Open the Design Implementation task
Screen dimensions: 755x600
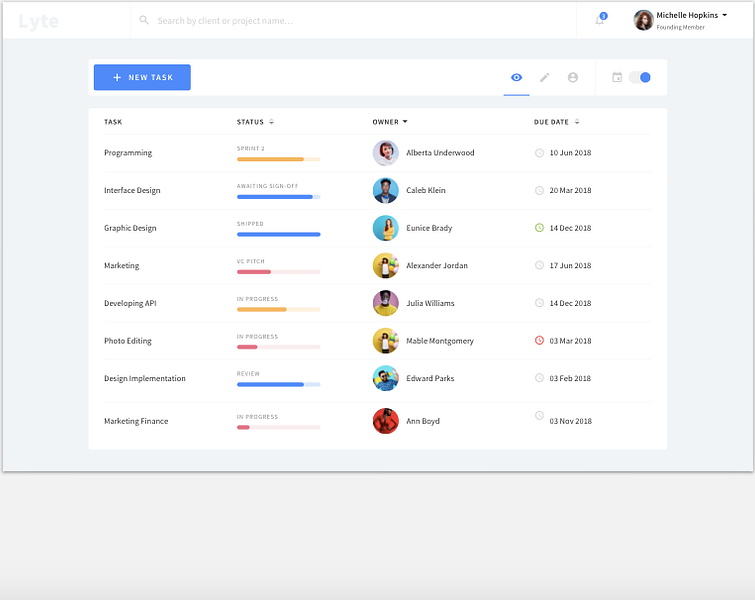[144, 378]
